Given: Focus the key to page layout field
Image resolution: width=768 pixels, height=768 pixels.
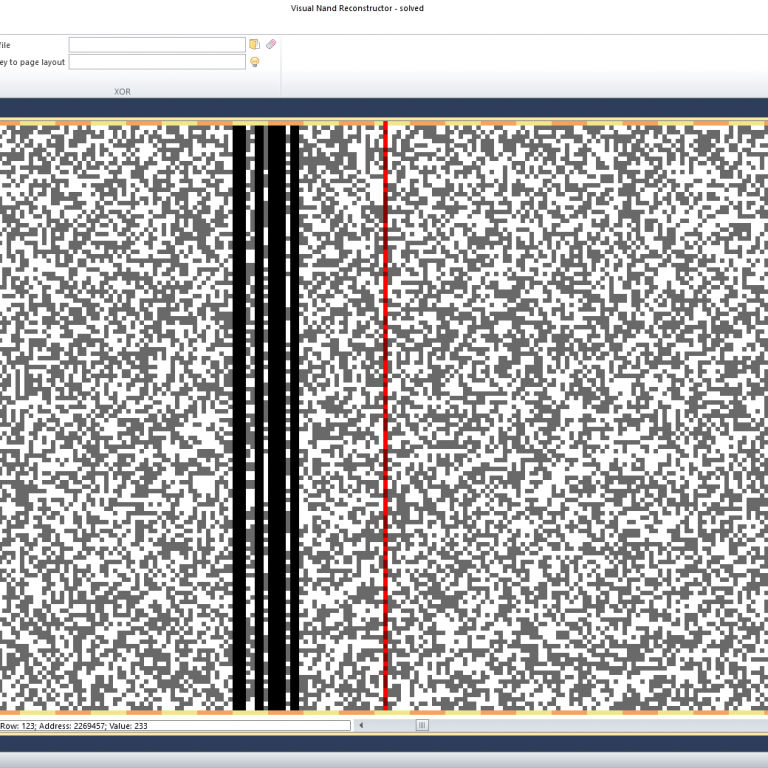Looking at the screenshot, I should (156, 62).
